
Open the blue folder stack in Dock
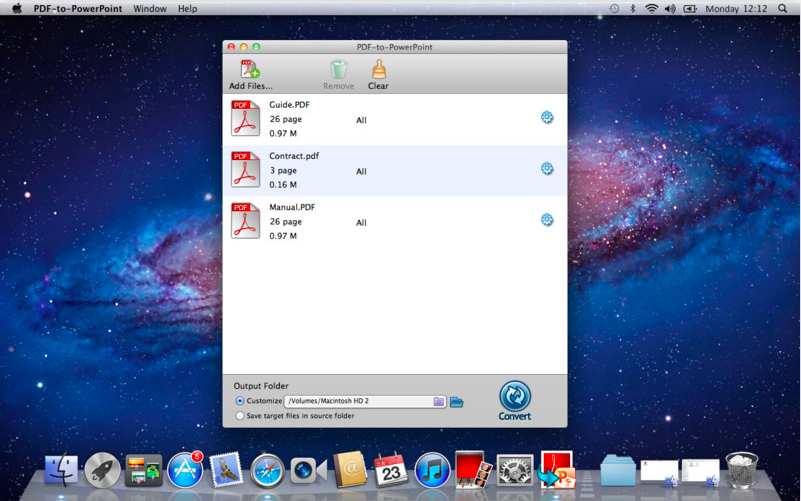click(618, 470)
